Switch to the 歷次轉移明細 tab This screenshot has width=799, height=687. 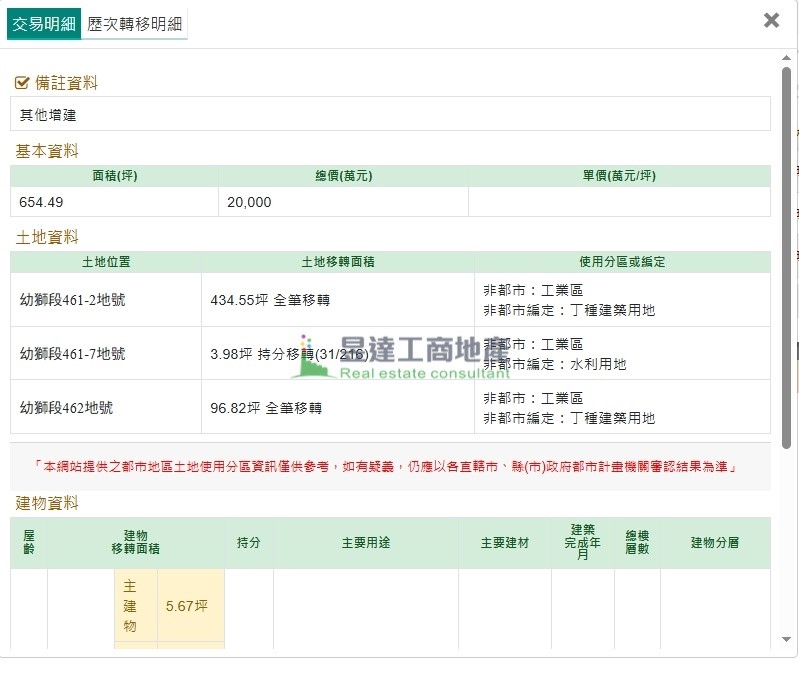(x=135, y=24)
